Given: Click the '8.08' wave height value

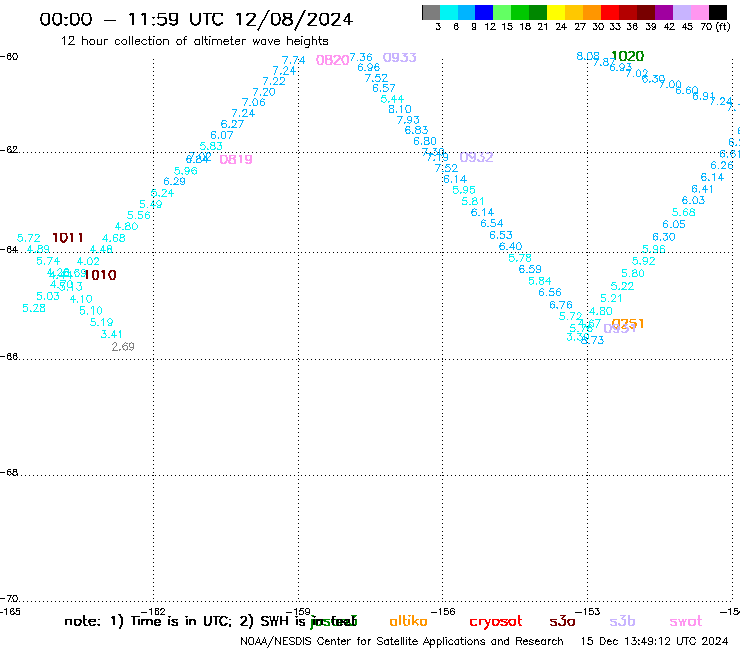Looking at the screenshot, I should point(588,57).
